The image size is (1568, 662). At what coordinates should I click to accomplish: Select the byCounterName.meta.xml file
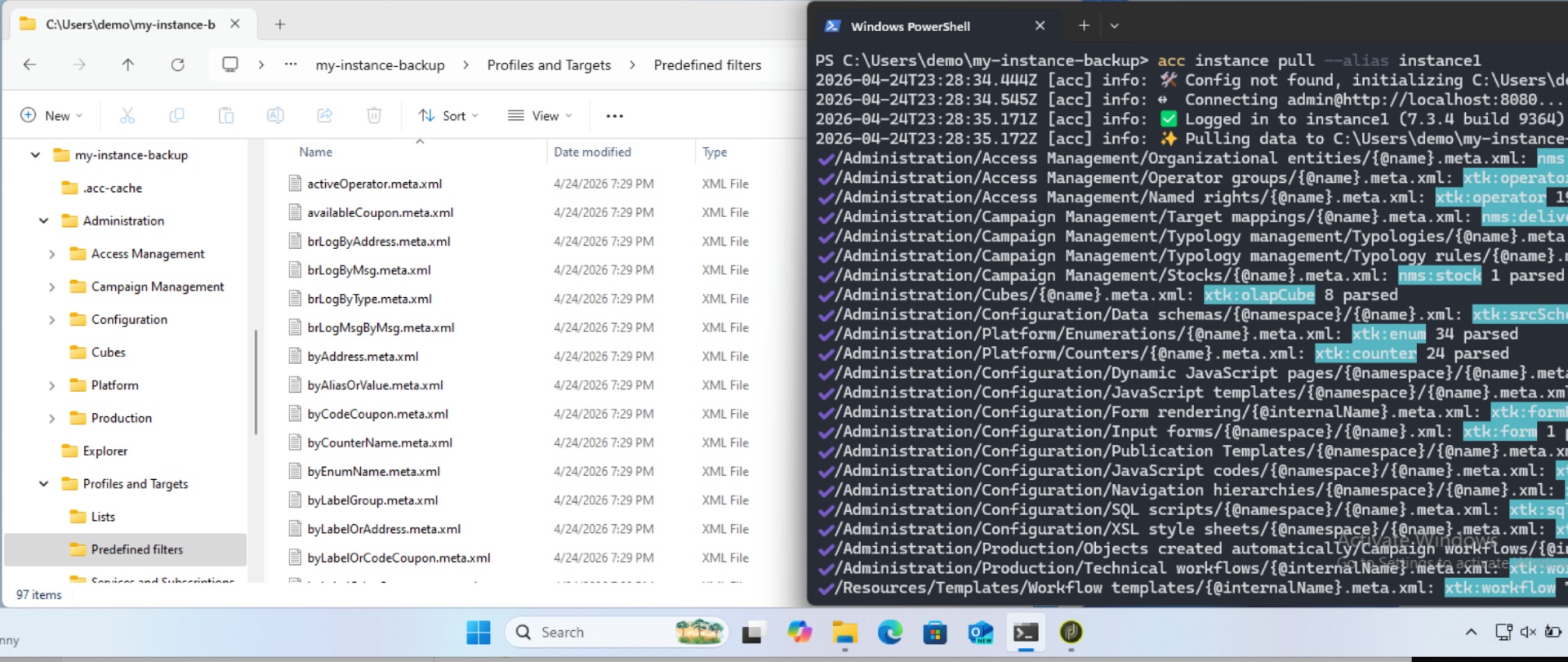click(380, 442)
